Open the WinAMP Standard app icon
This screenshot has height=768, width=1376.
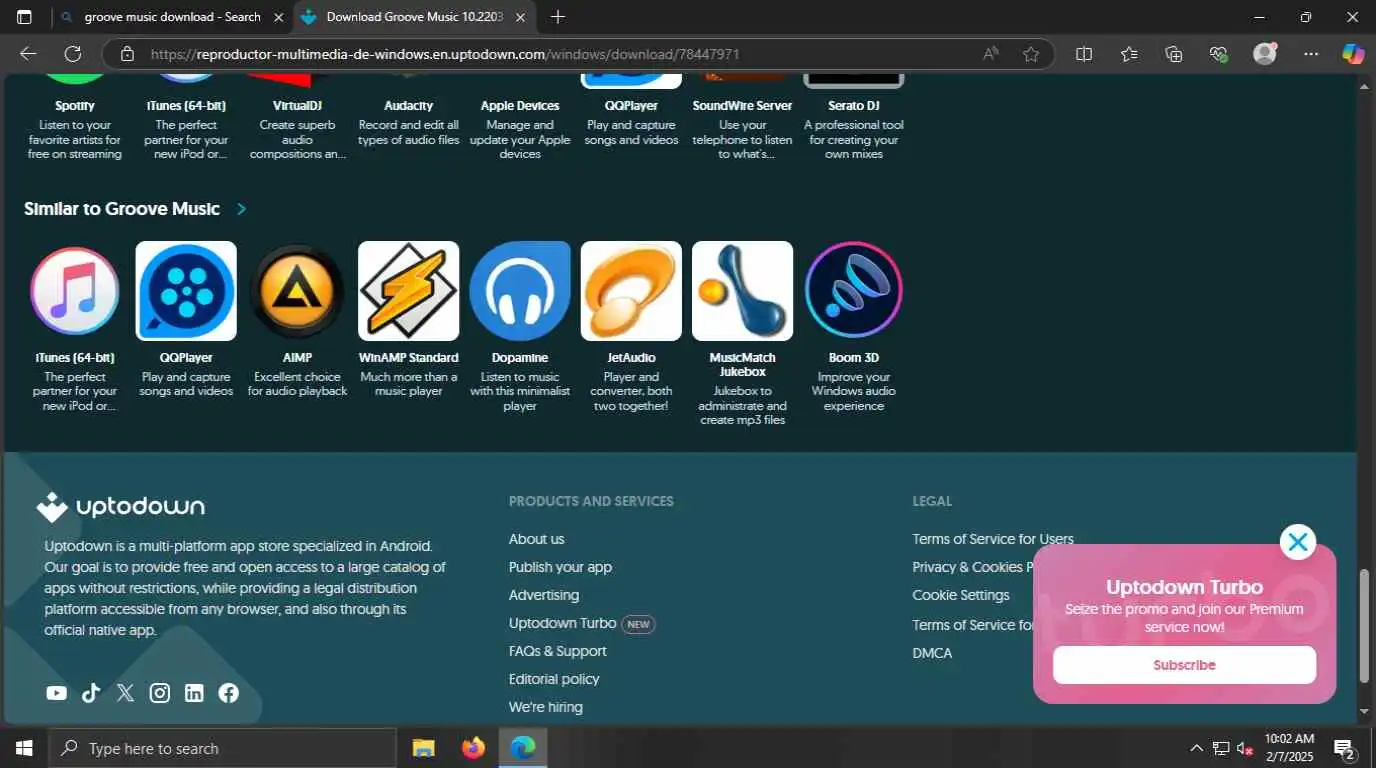(408, 291)
